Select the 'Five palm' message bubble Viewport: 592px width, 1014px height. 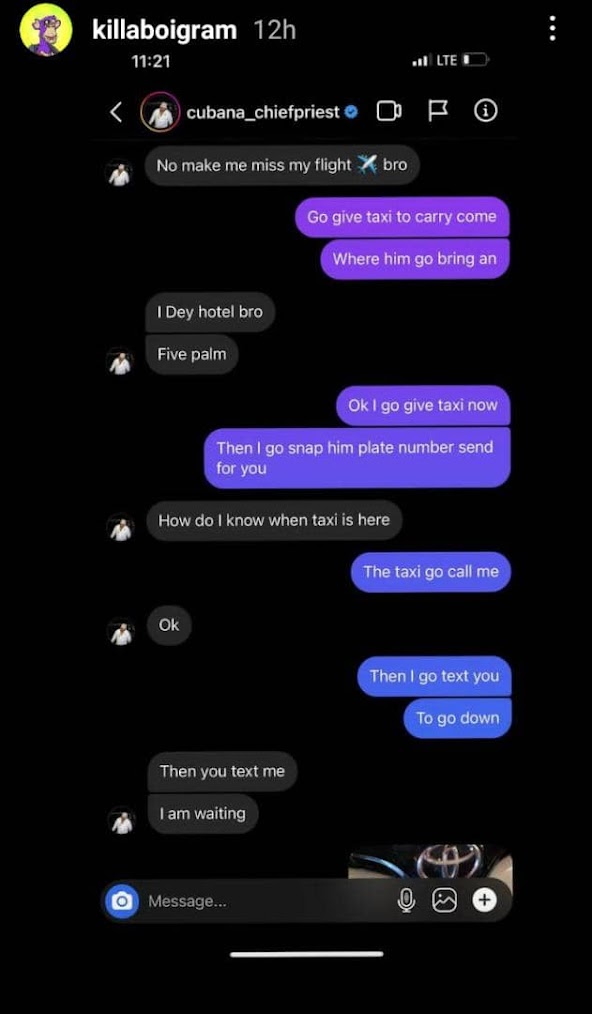(x=192, y=354)
